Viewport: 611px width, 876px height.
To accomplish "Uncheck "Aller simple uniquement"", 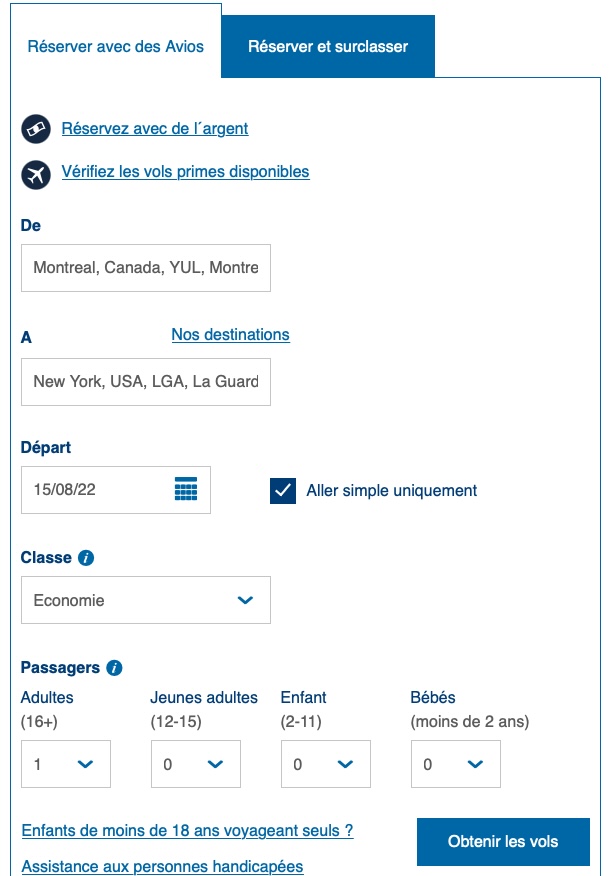I will pos(283,490).
